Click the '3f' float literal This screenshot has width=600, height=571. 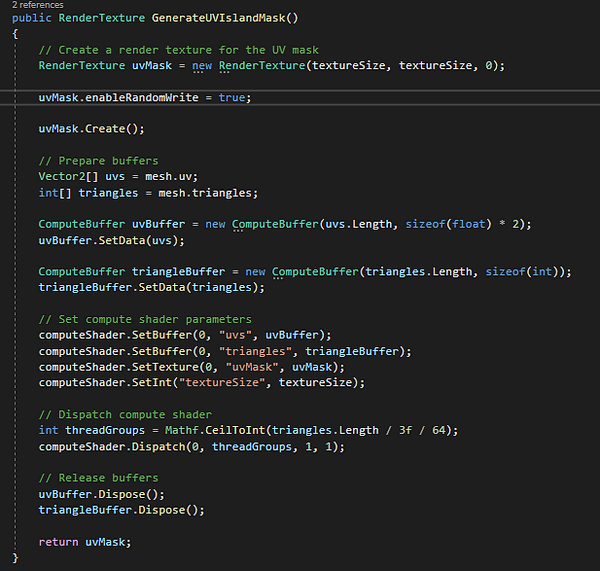(405, 430)
